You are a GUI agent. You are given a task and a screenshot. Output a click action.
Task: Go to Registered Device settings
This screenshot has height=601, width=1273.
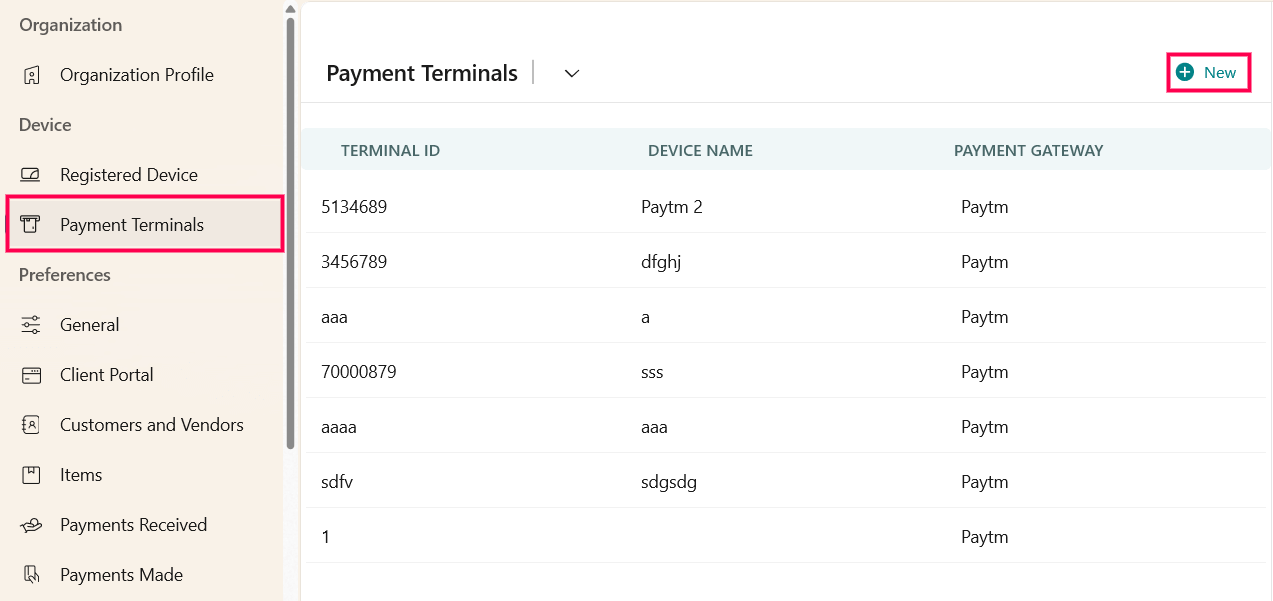point(128,175)
